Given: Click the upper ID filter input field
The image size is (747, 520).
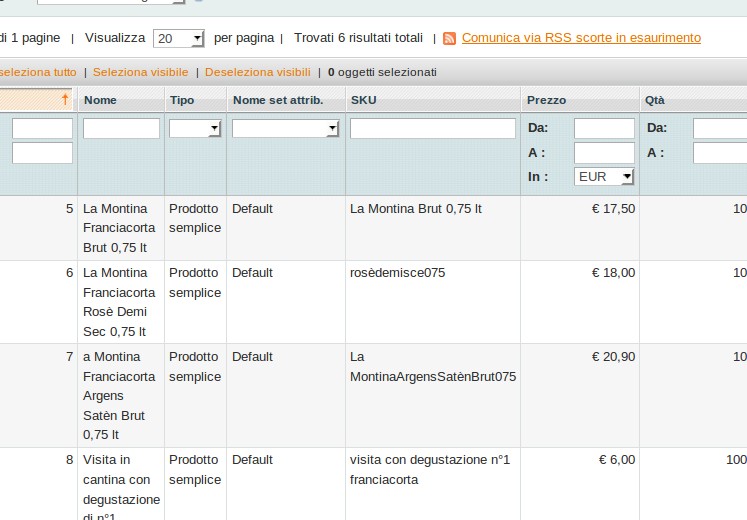Looking at the screenshot, I should click(x=42, y=129).
